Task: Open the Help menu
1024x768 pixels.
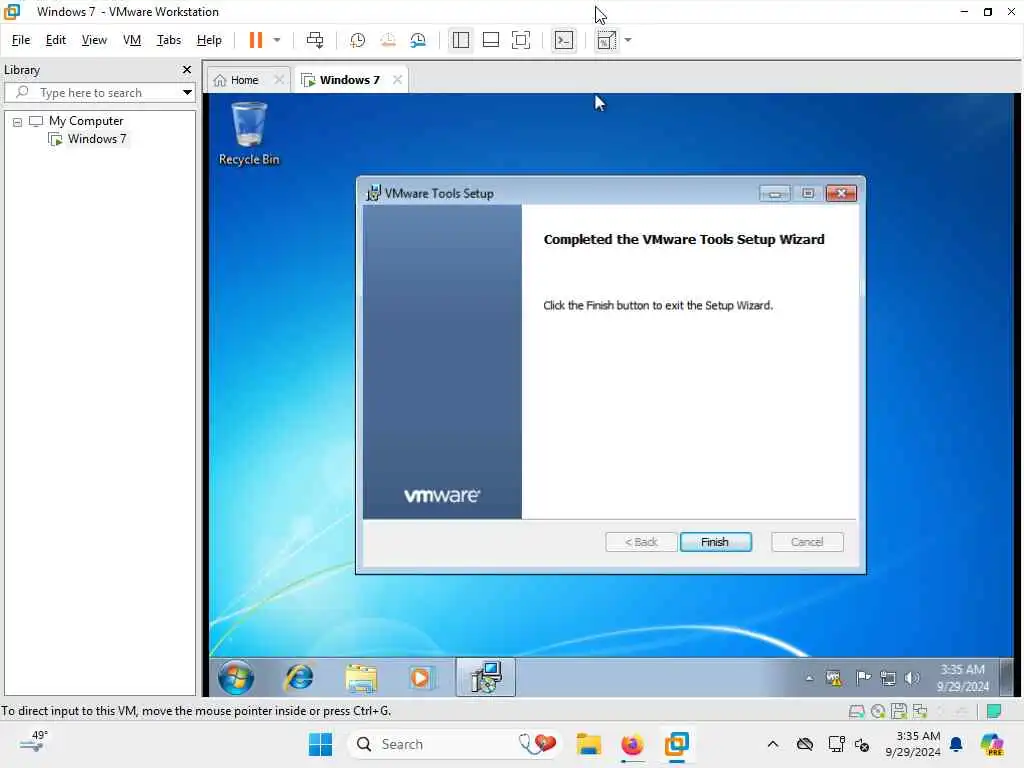Action: (x=209, y=40)
